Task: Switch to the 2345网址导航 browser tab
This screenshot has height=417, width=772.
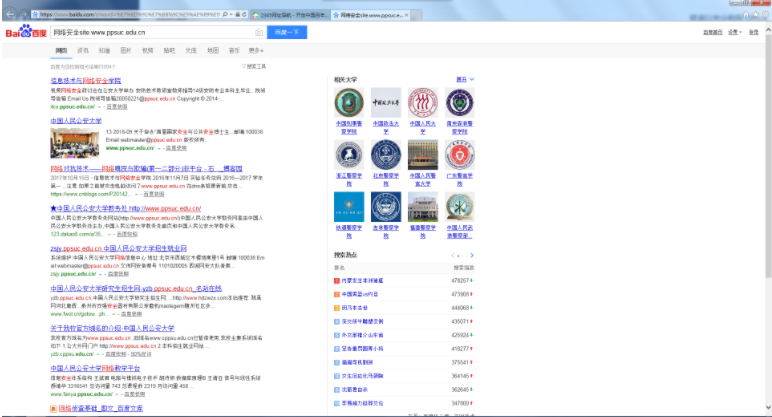Action: click(x=290, y=15)
